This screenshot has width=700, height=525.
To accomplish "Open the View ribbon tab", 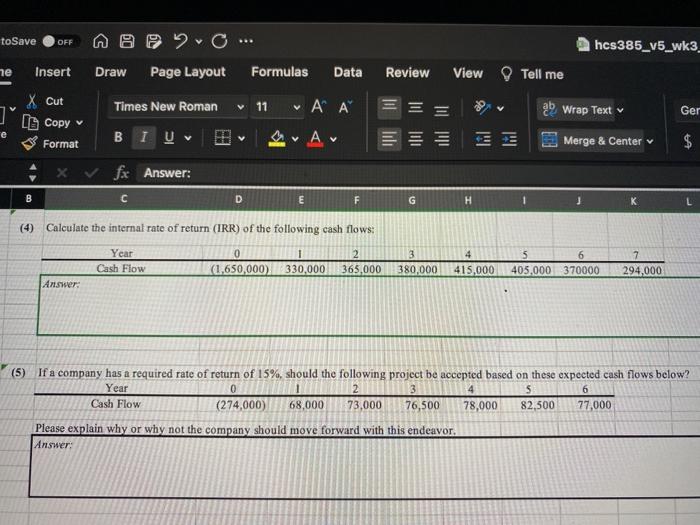I will [468, 73].
